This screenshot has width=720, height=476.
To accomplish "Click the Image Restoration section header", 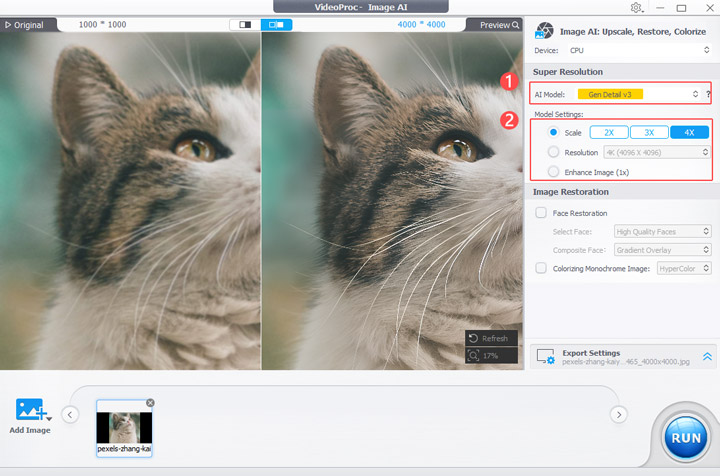I will (571, 192).
